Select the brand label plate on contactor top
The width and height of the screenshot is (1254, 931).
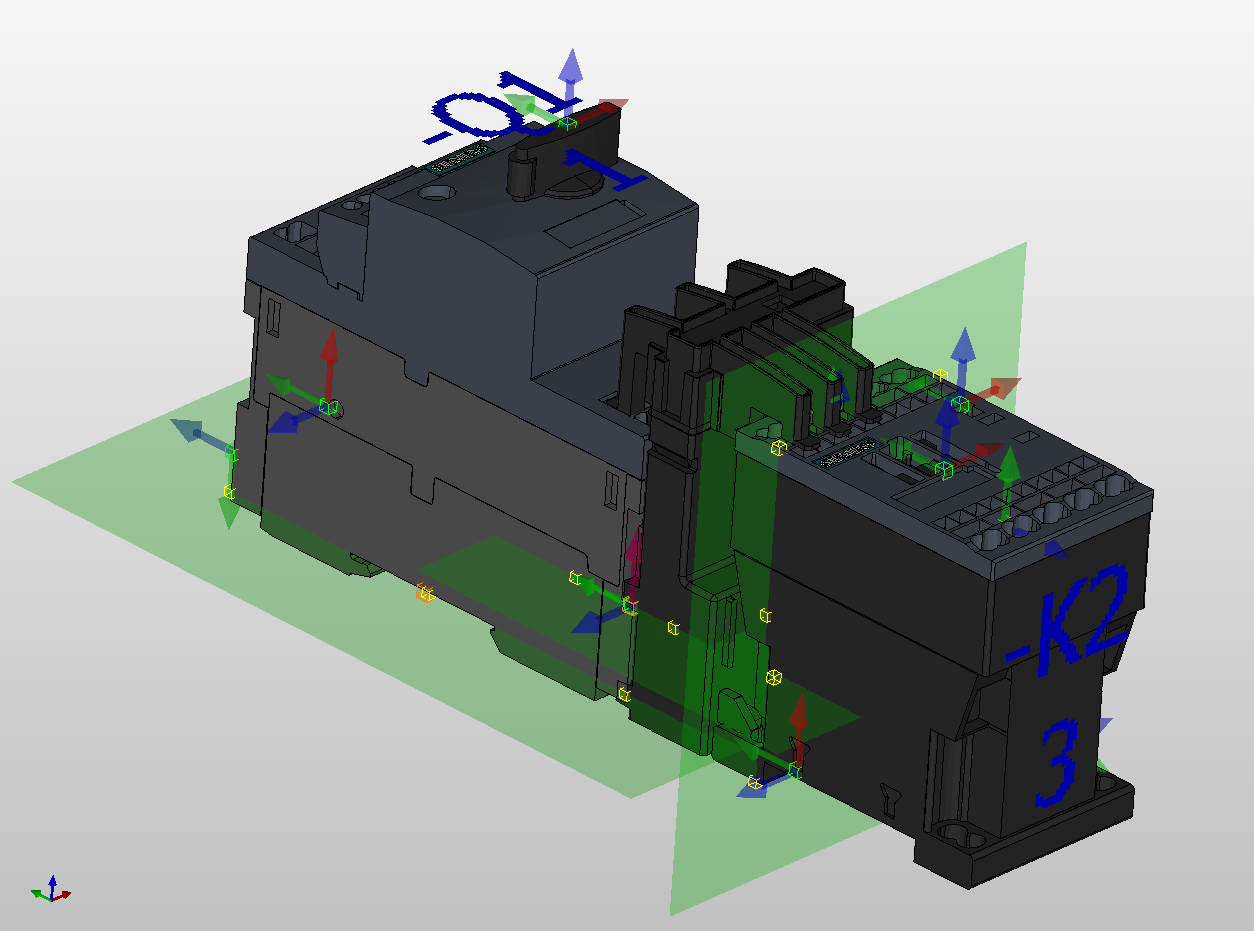pos(846,452)
